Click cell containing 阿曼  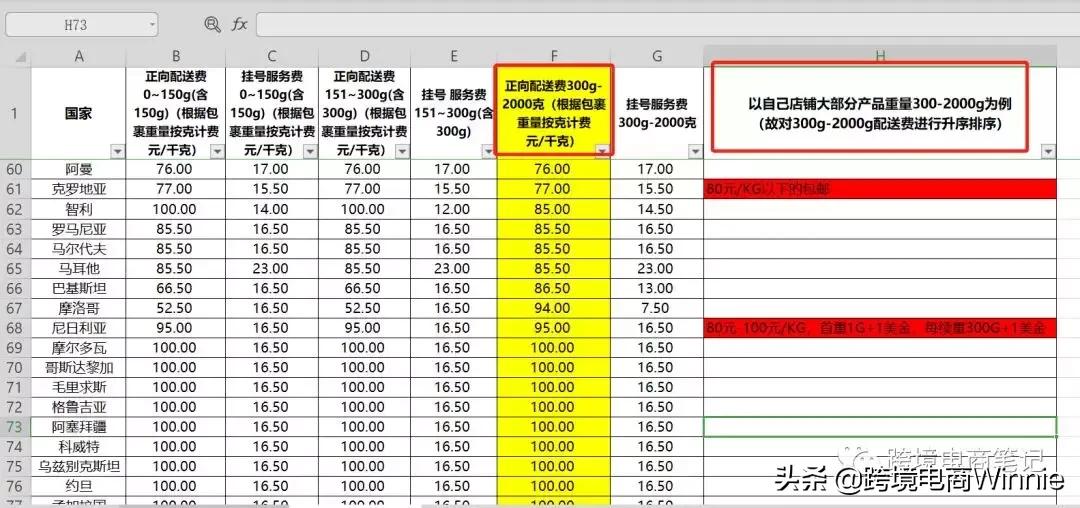click(x=78, y=169)
